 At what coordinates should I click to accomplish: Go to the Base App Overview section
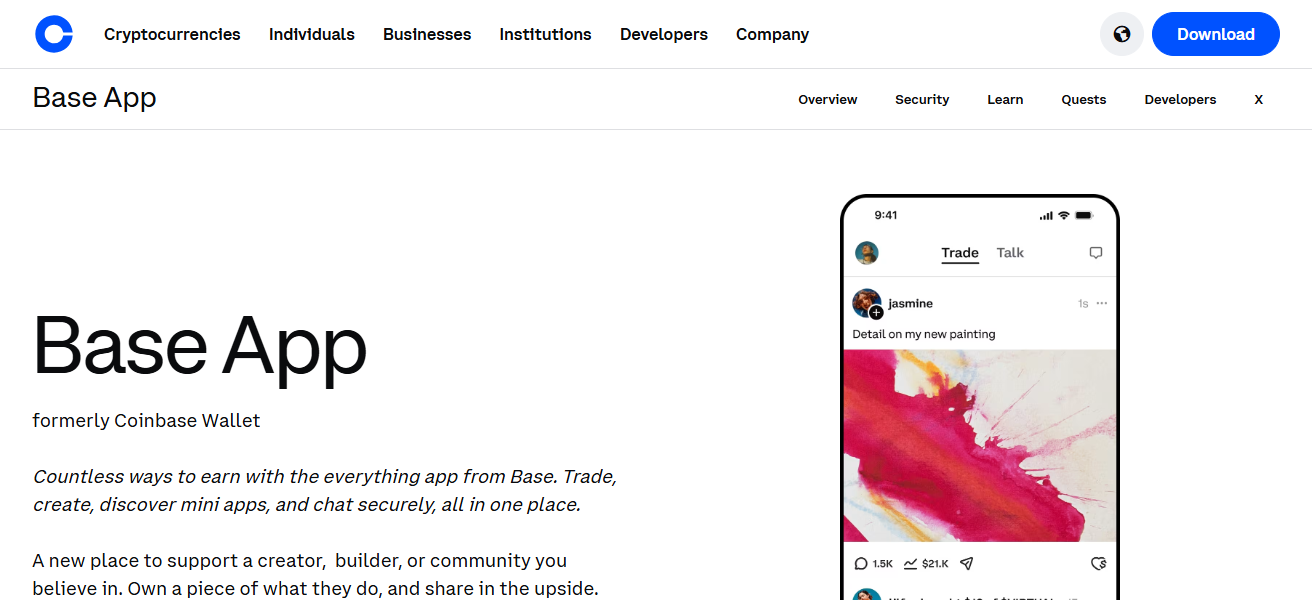(827, 99)
